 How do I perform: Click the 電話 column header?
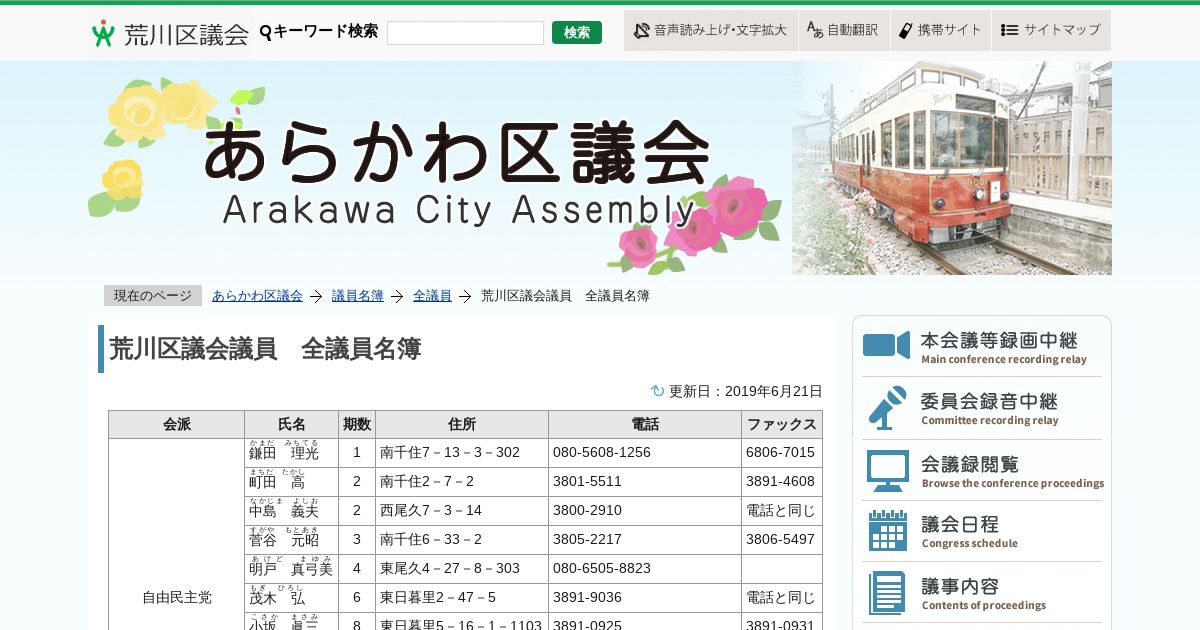645,424
